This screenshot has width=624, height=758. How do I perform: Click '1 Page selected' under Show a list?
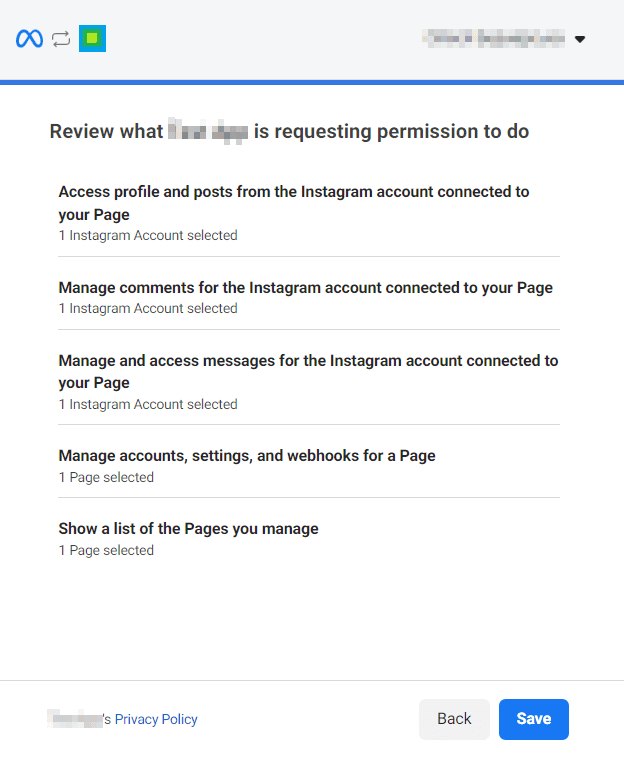[x=106, y=550]
